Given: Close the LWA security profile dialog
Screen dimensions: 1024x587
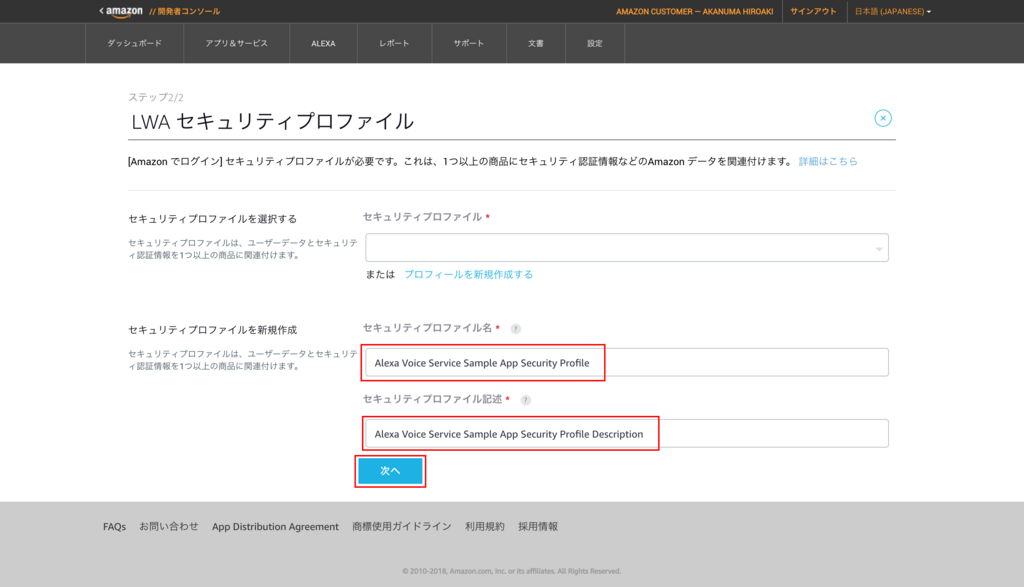Looking at the screenshot, I should click(883, 118).
